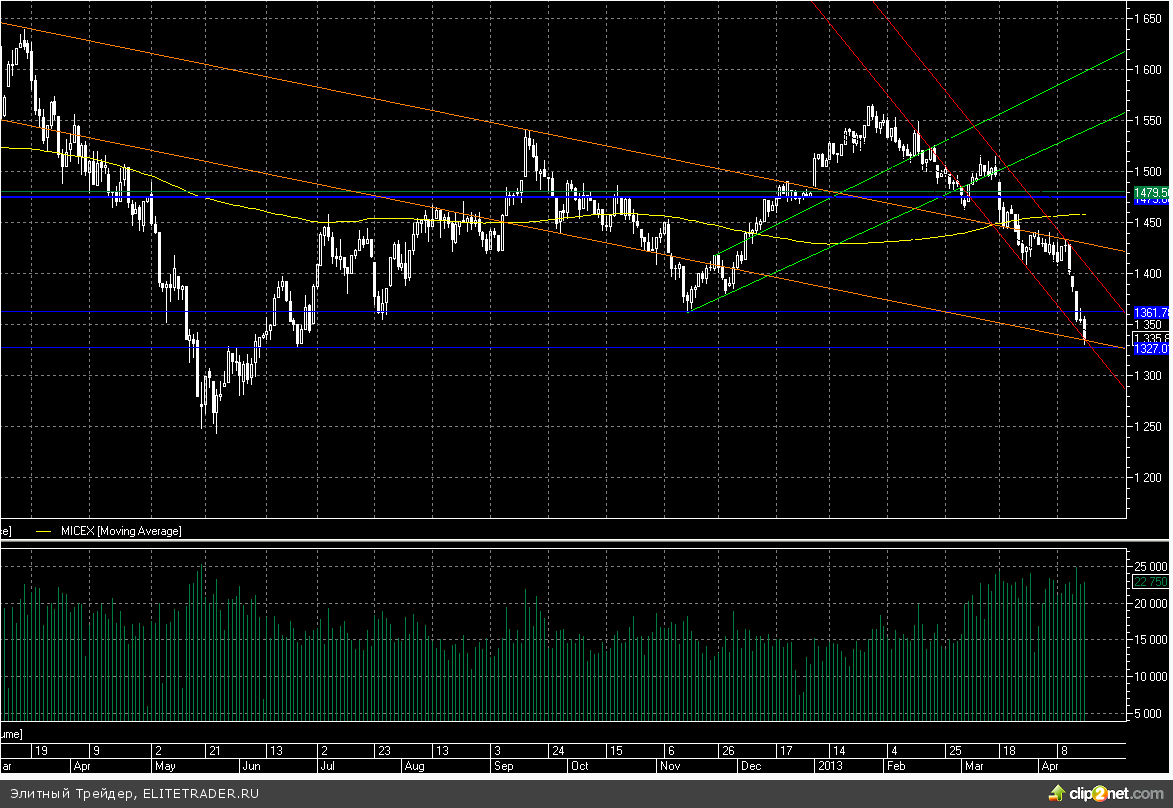Click the May month label on time axis
1173x808 pixels.
165,766
